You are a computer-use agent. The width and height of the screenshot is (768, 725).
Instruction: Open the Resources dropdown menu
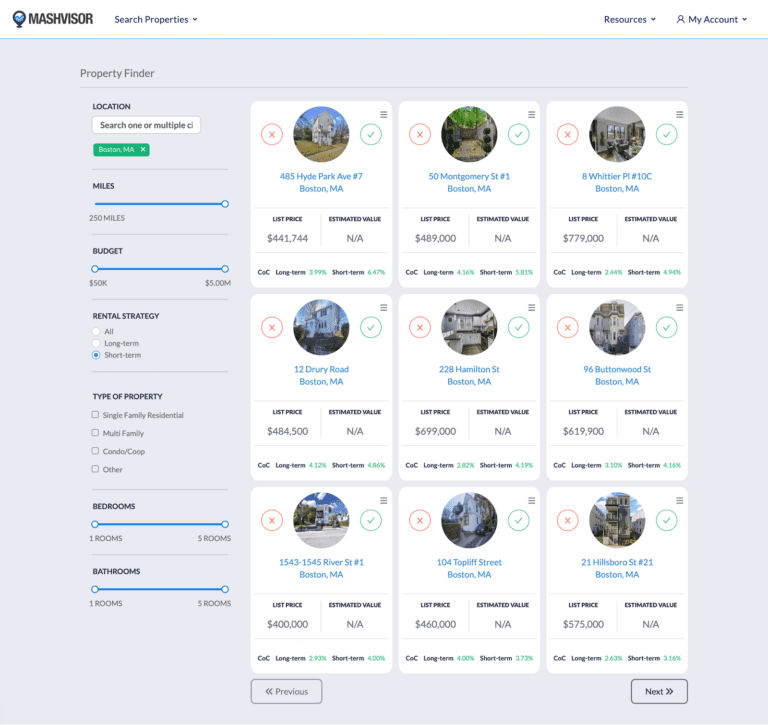(x=630, y=19)
